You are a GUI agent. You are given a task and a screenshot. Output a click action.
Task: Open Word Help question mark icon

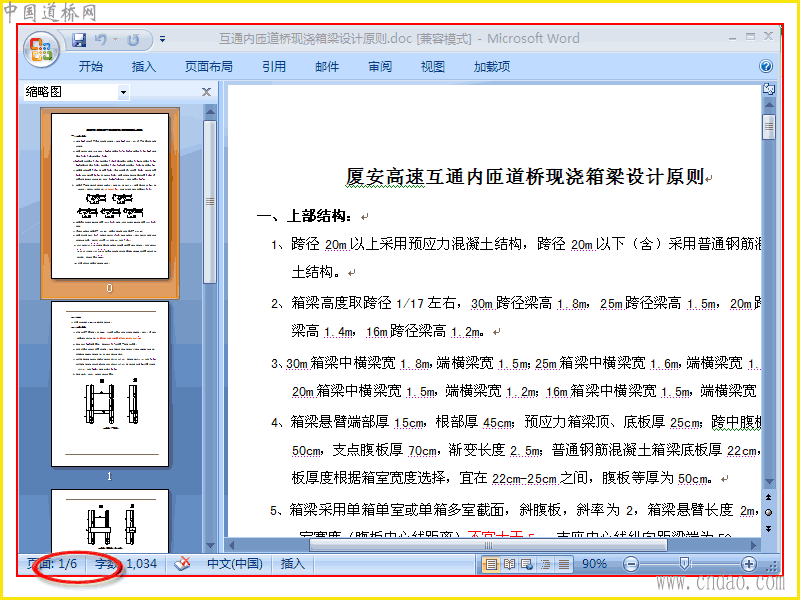[x=765, y=66]
